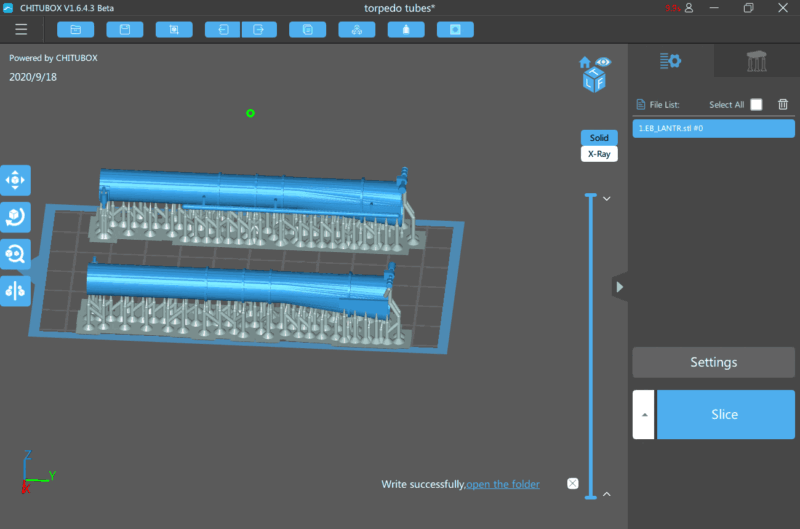Click the screenshot capture toolbar icon

(x=174, y=30)
